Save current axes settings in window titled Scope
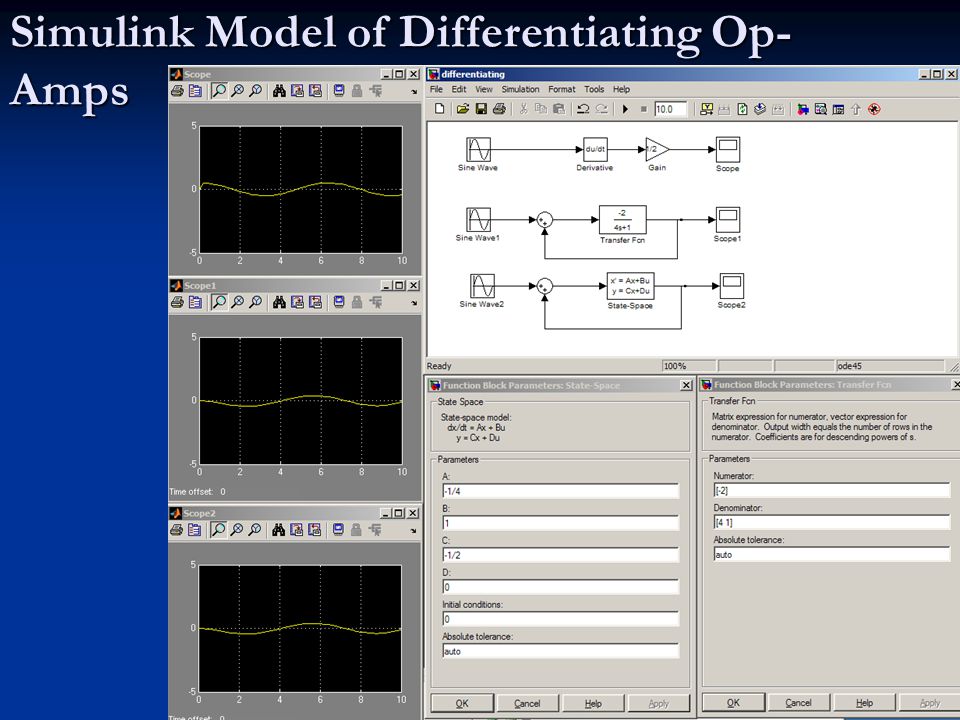Viewport: 960px width, 720px height. coord(297,91)
